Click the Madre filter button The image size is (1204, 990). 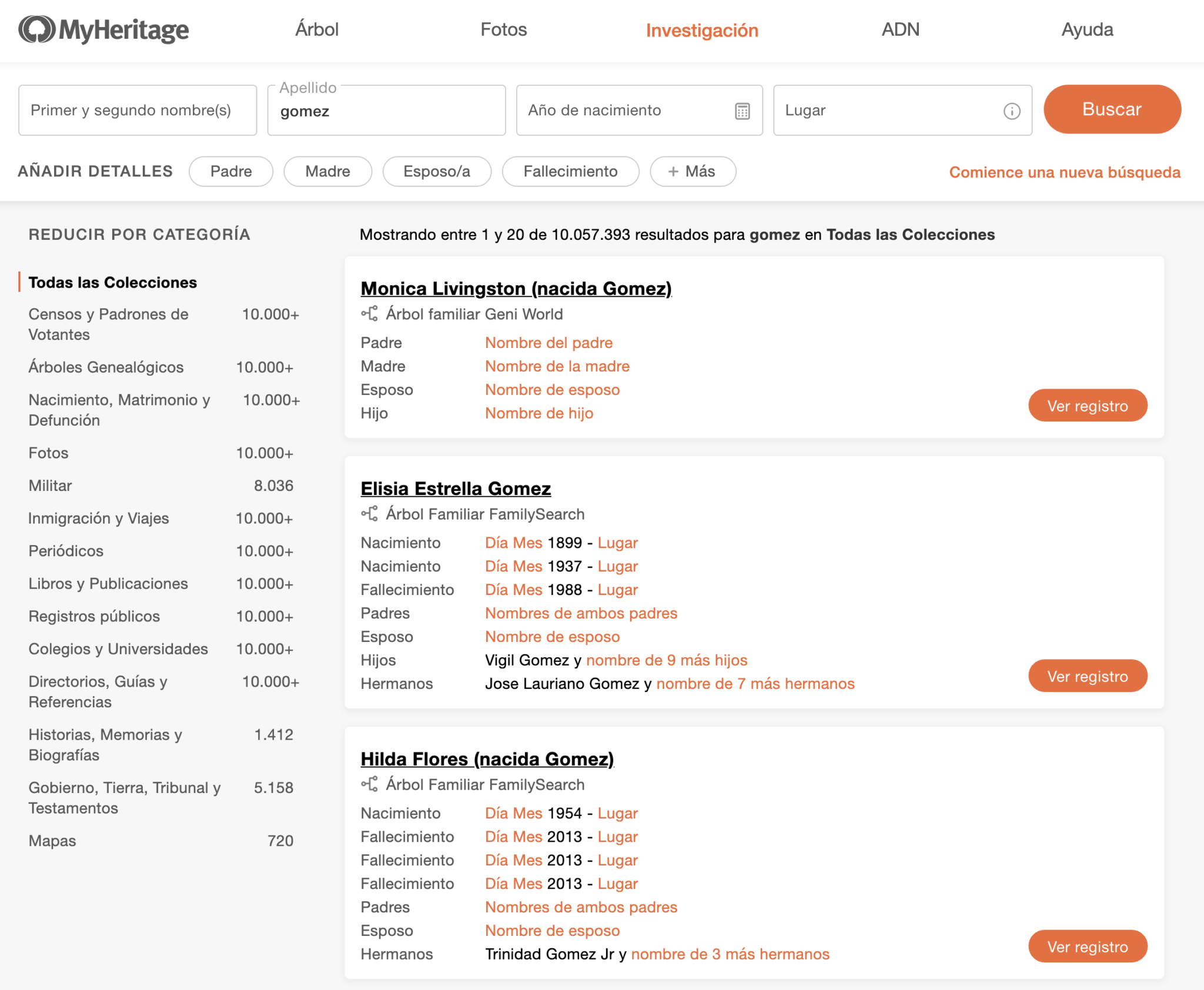point(327,171)
